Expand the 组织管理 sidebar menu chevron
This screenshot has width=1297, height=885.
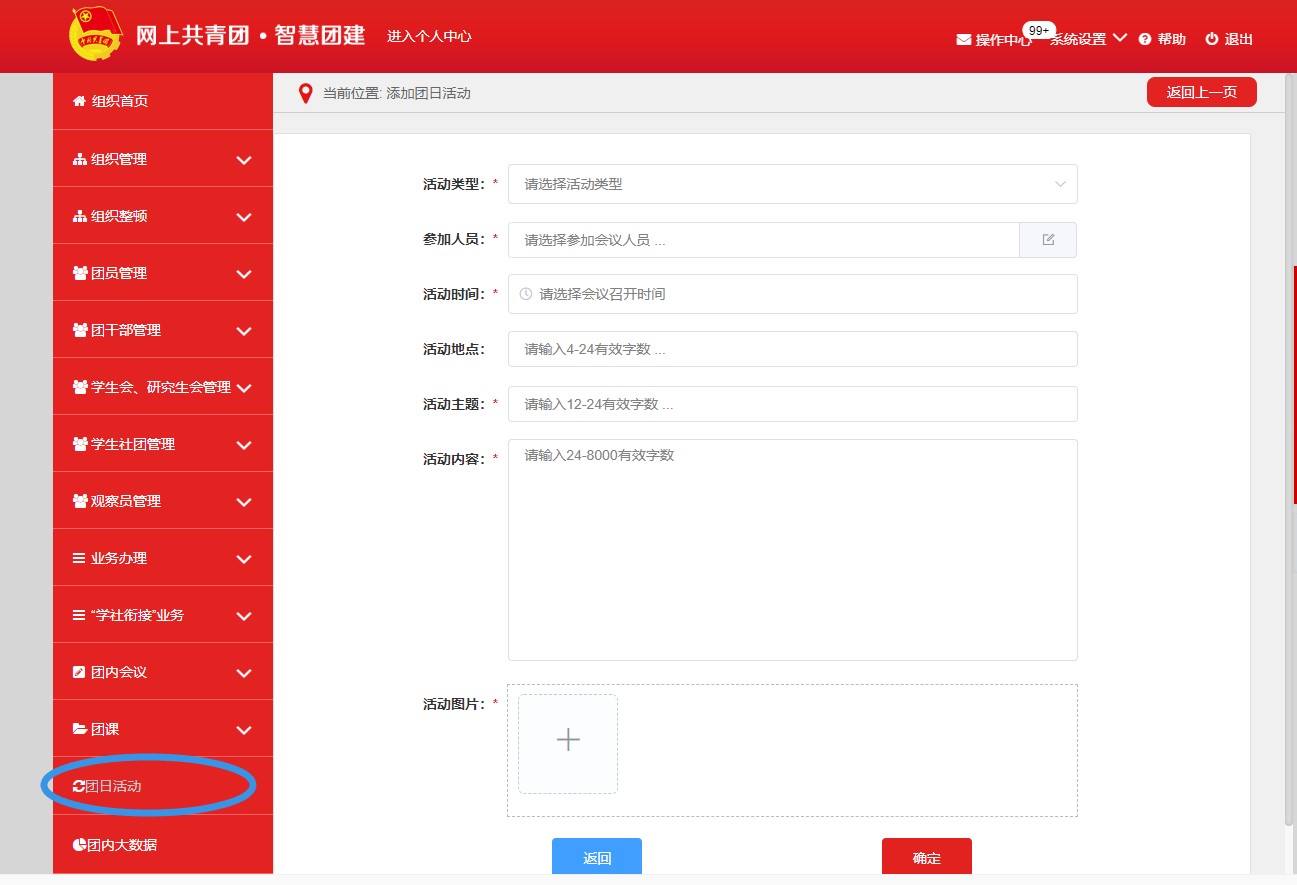(244, 160)
